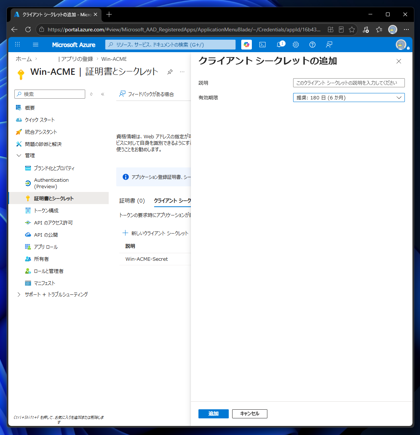Click the header feedback icon
Viewport: 420px width, 435px height.
(x=329, y=45)
